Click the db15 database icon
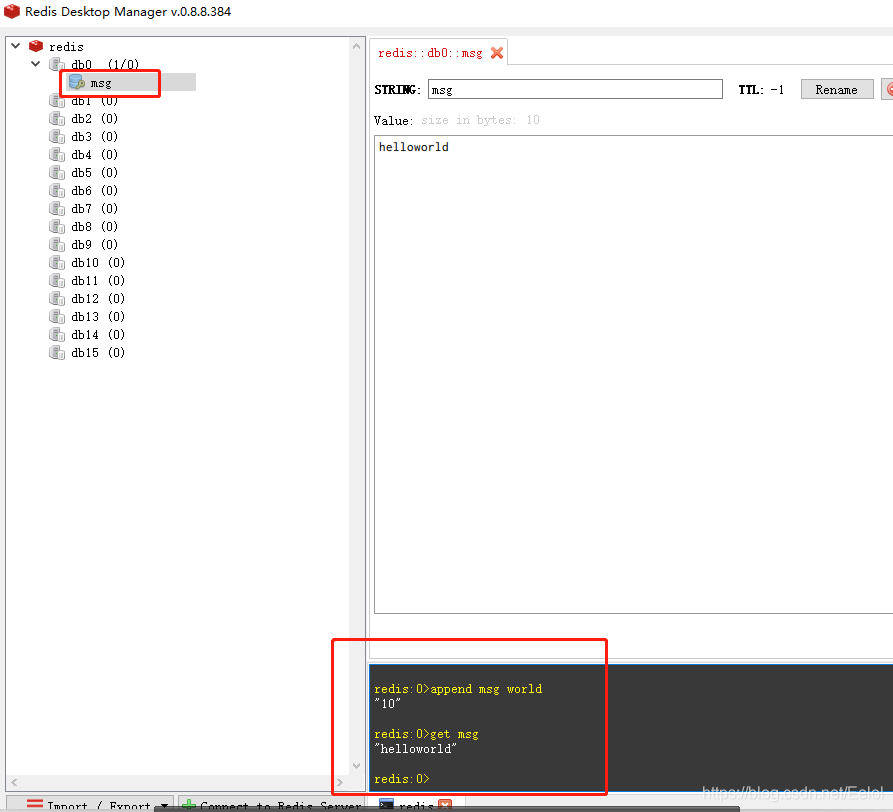Image resolution: width=893 pixels, height=812 pixels. (57, 352)
